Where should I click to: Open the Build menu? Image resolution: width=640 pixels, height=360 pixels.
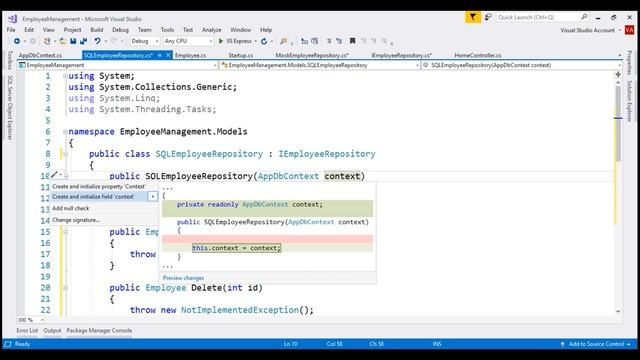pos(97,30)
